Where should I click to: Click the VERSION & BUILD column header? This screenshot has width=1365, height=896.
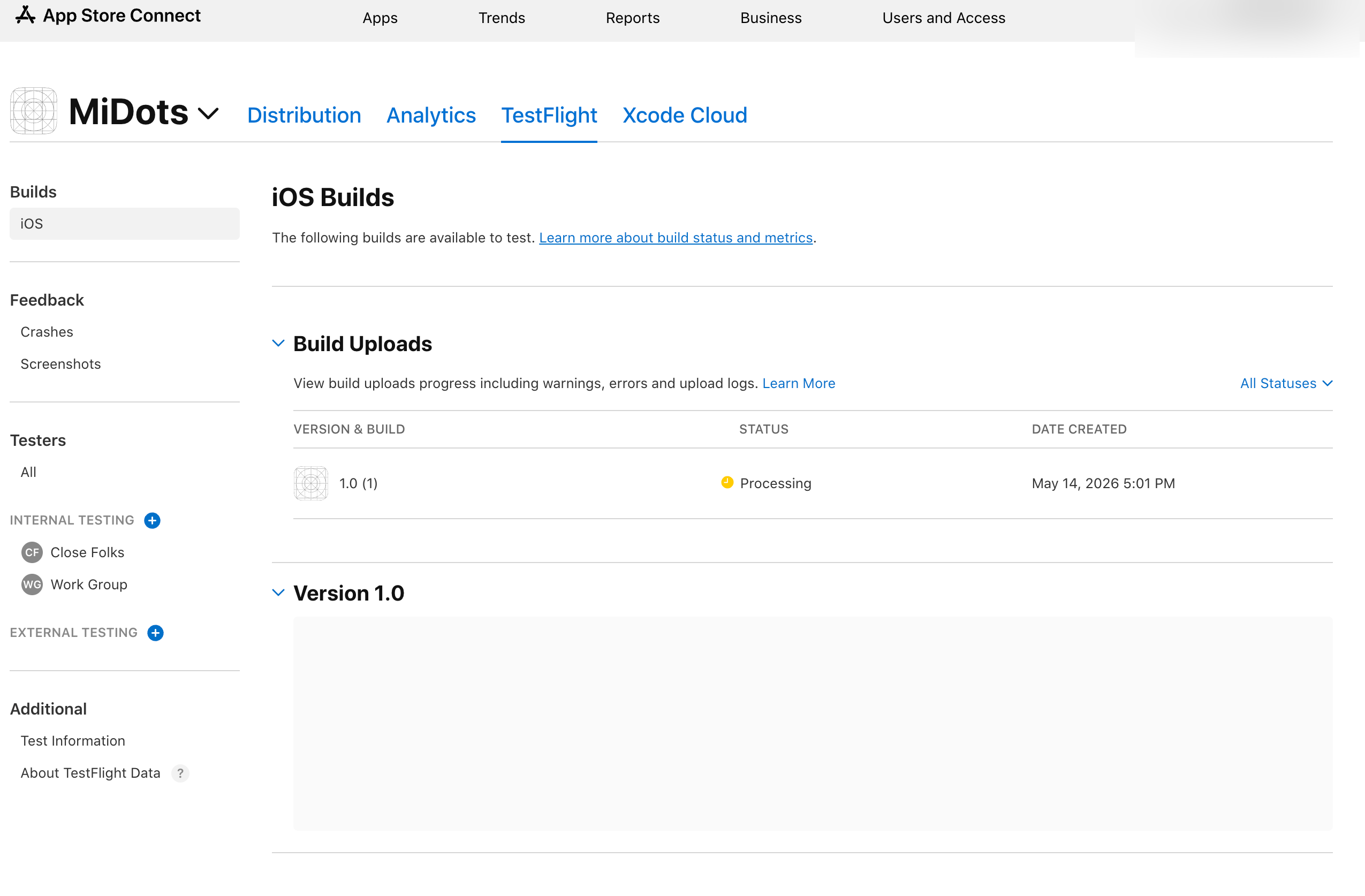click(x=349, y=429)
